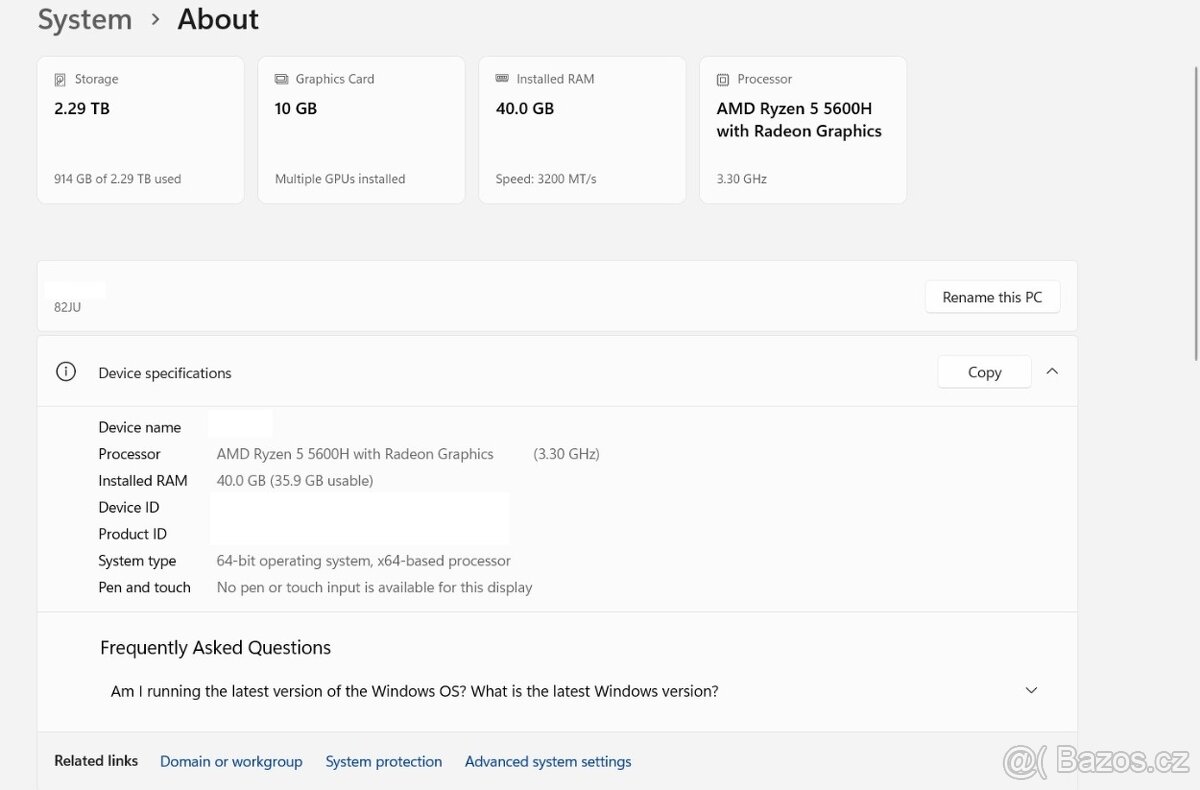The width and height of the screenshot is (1200, 790).
Task: Click the Installed RAM icon
Action: point(502,79)
